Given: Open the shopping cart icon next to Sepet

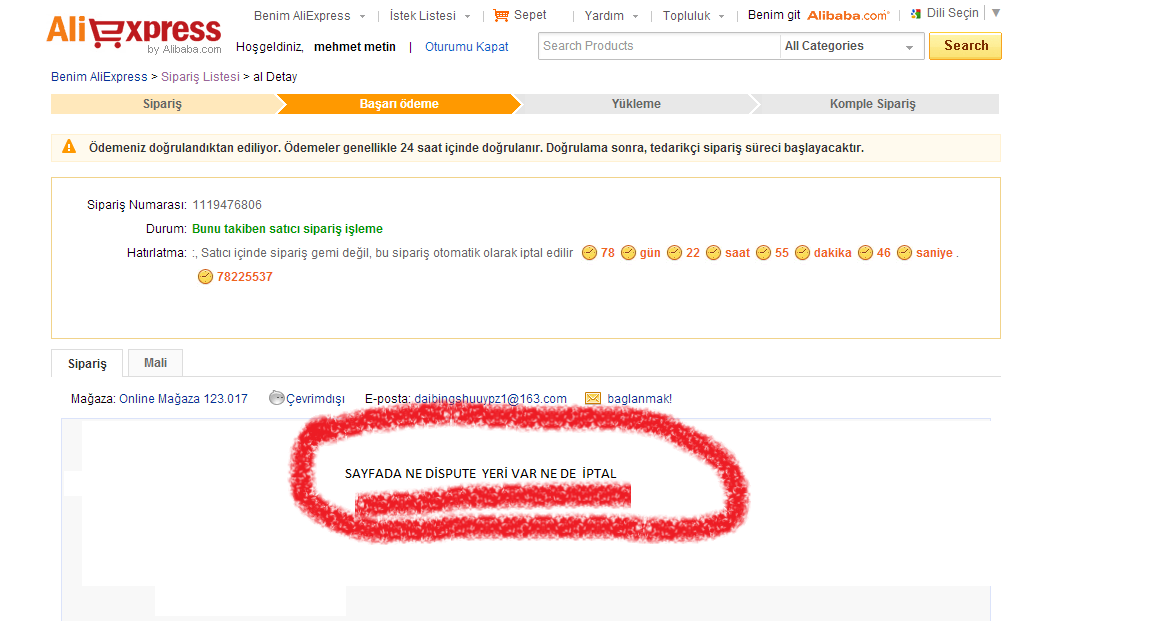Looking at the screenshot, I should pos(501,15).
